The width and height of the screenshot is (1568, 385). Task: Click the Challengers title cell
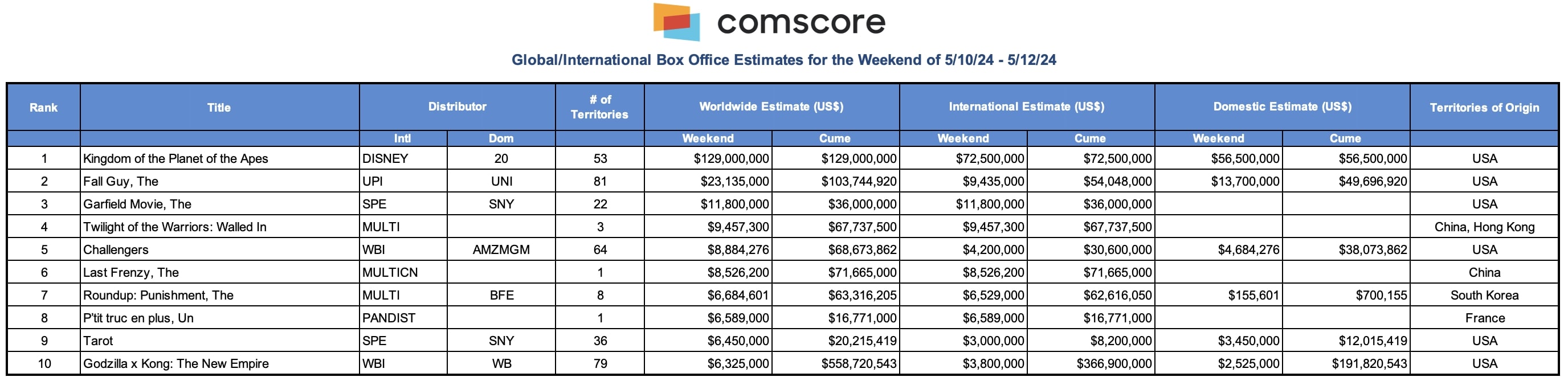(116, 250)
